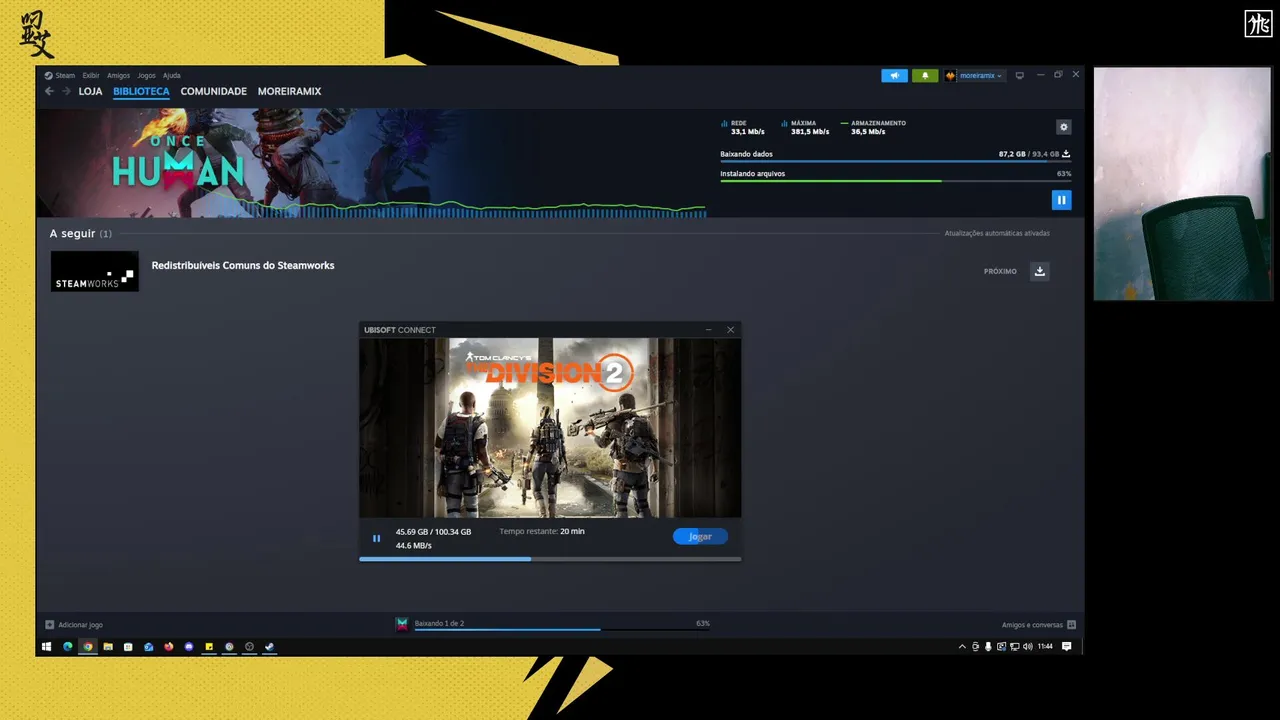The width and height of the screenshot is (1280, 720).
Task: Open the moreiramix account dropdown
Action: (x=974, y=75)
